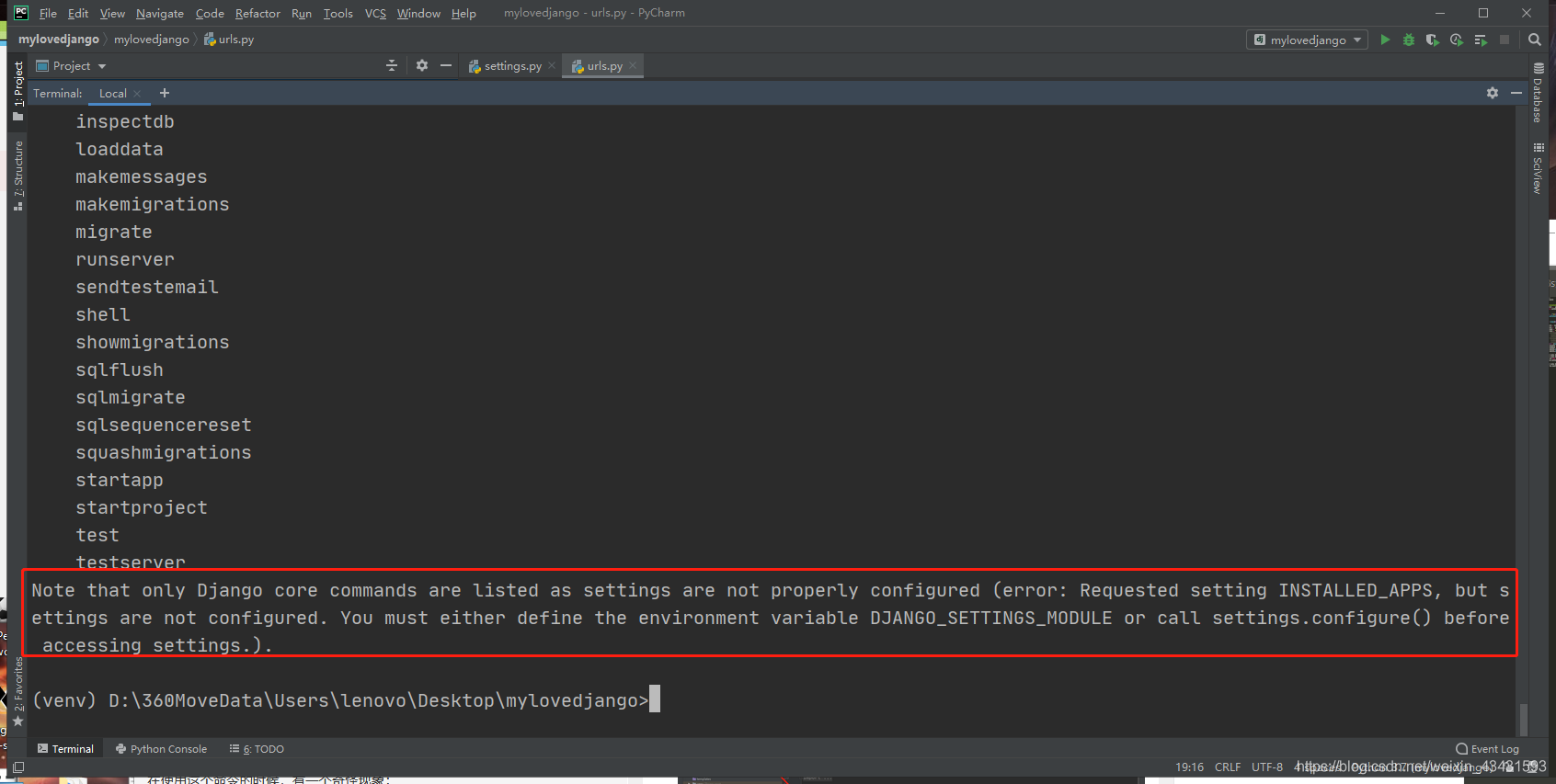Click the tool windows quick access icon
1556x784 pixels.
17,767
